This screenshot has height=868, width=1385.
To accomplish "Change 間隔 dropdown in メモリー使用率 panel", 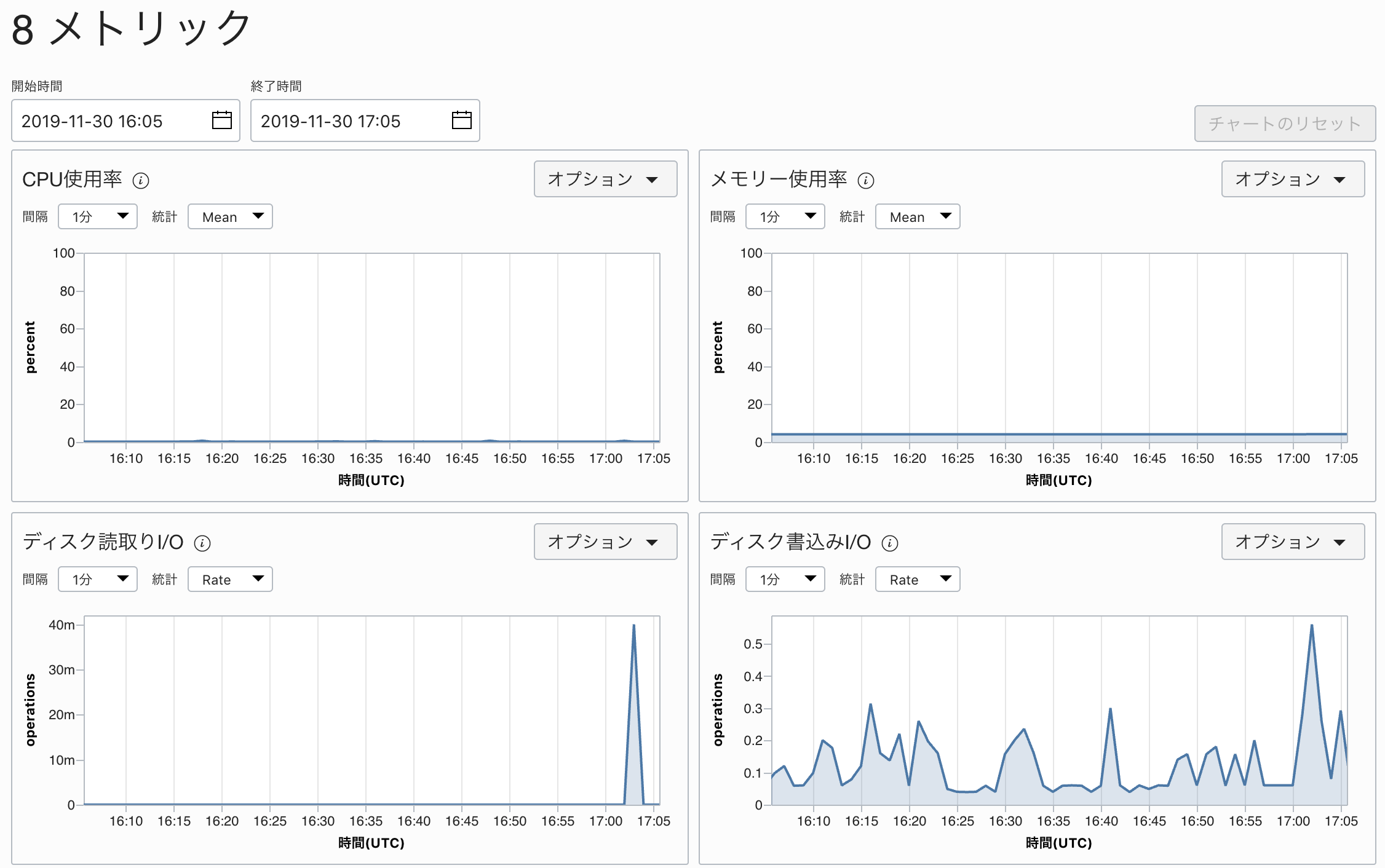I will tap(785, 216).
